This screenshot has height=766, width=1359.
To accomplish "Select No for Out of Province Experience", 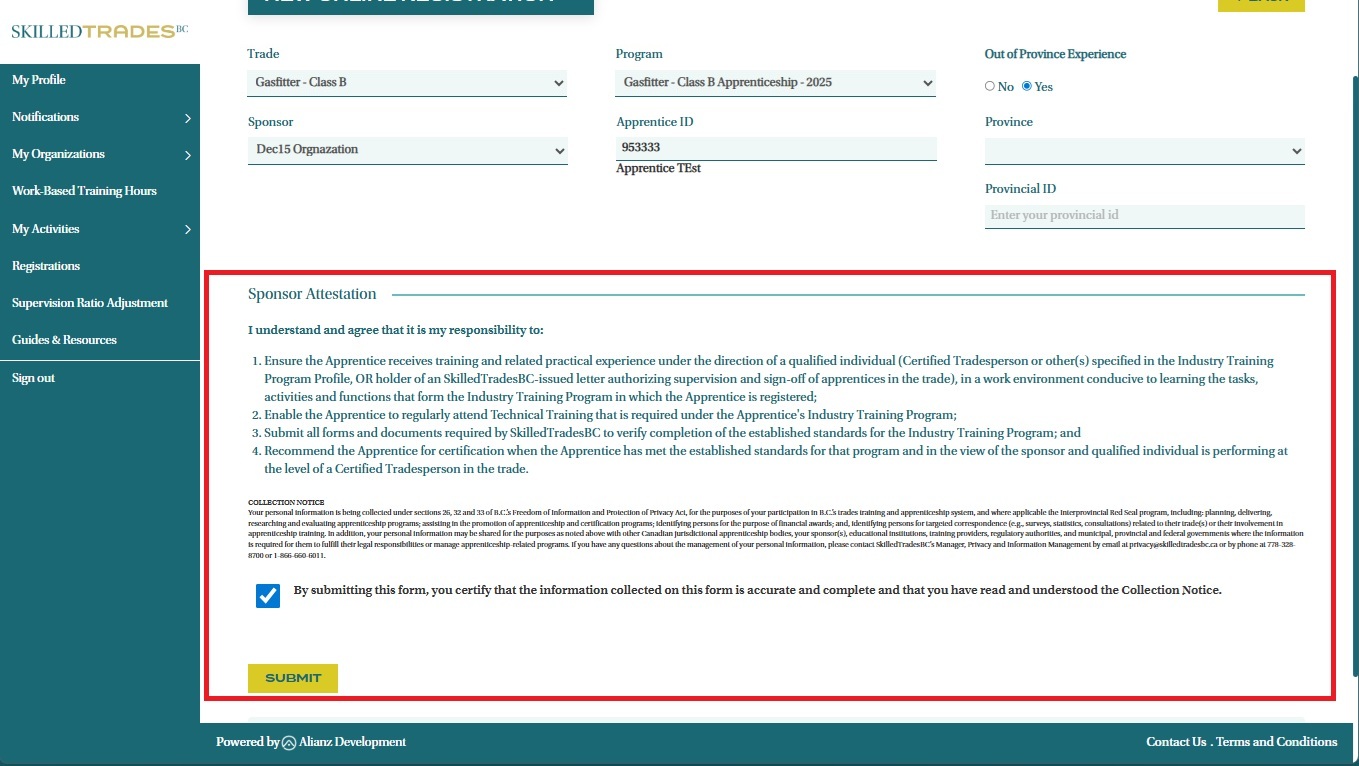I will click(x=990, y=86).
